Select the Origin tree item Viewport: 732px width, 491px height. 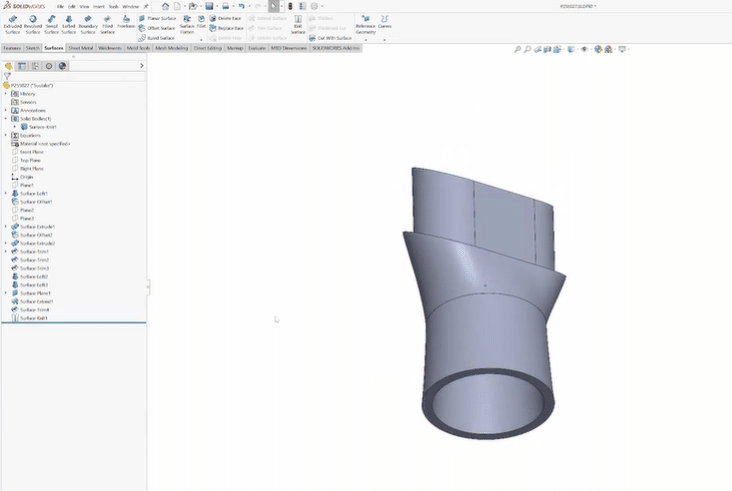22,177
